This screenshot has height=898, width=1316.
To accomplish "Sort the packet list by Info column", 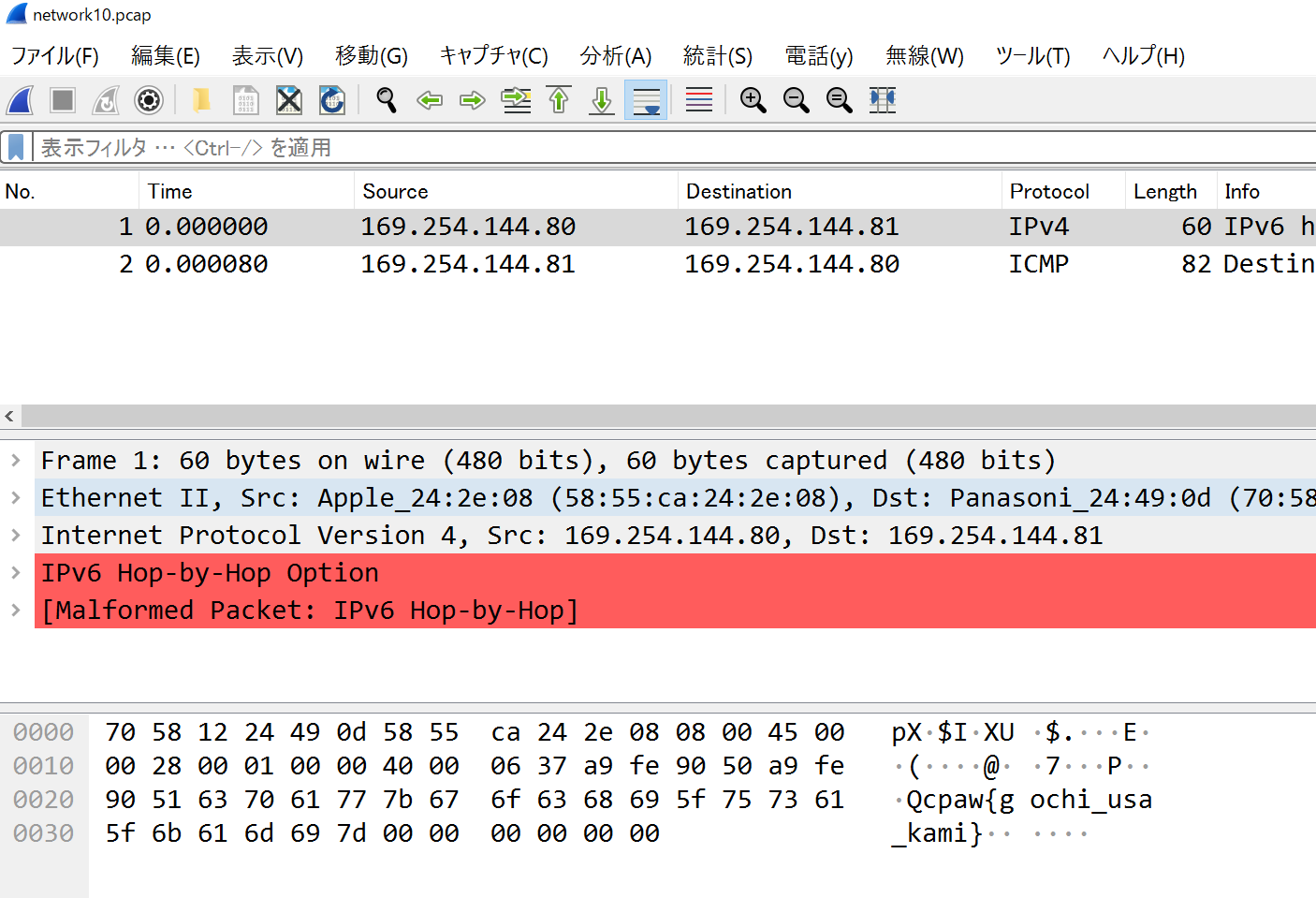I will pyautogui.click(x=1266, y=191).
